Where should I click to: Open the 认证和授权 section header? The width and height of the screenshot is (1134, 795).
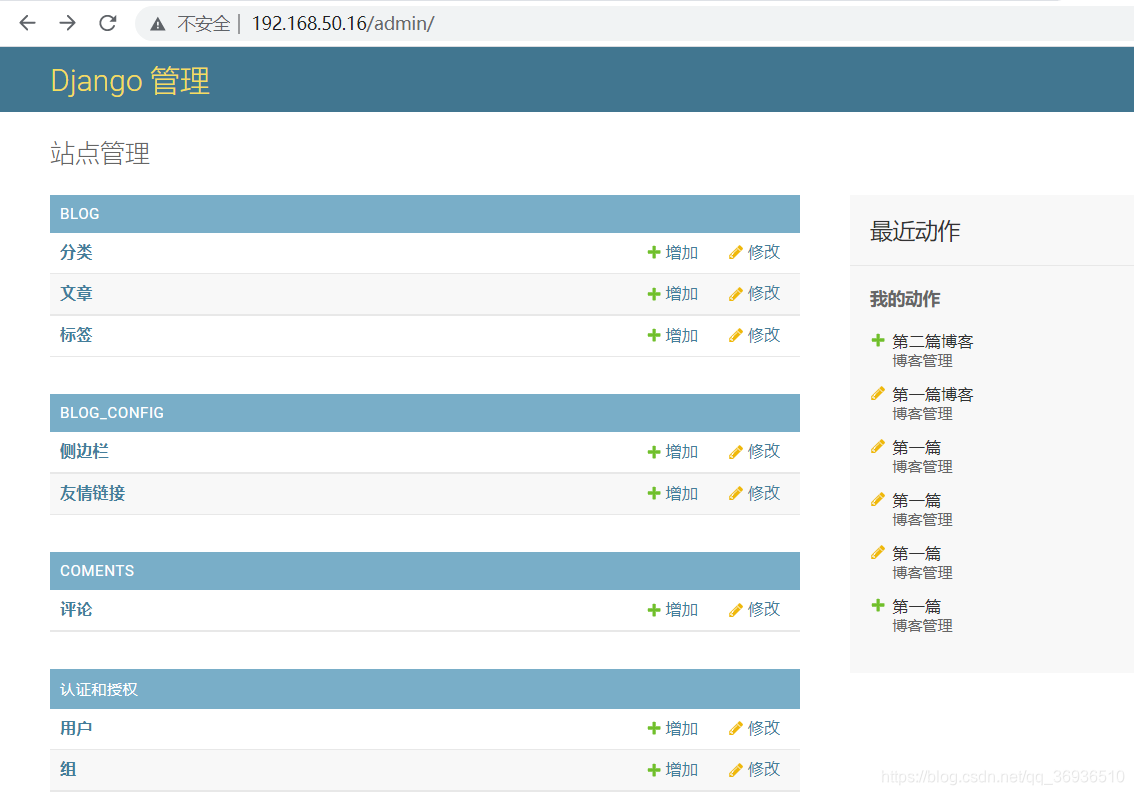click(x=99, y=690)
